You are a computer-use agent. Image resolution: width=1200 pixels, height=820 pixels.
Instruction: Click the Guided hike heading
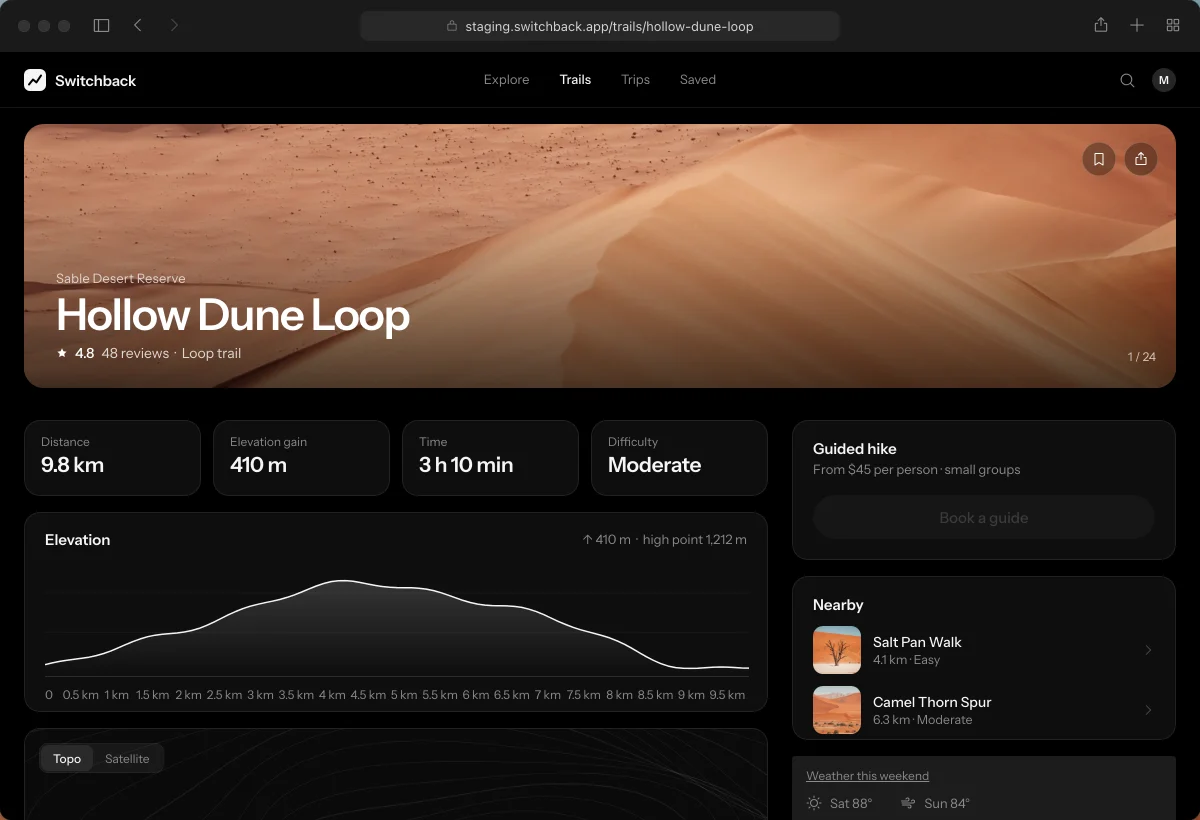point(855,449)
